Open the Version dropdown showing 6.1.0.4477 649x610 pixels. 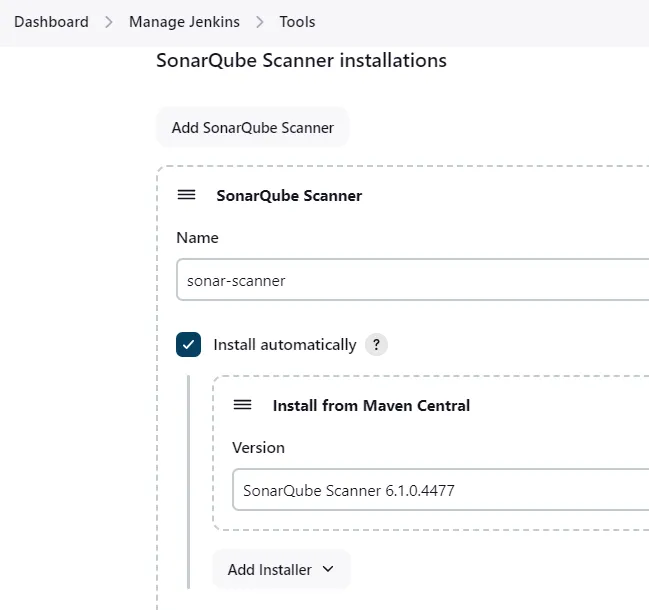[x=440, y=490]
